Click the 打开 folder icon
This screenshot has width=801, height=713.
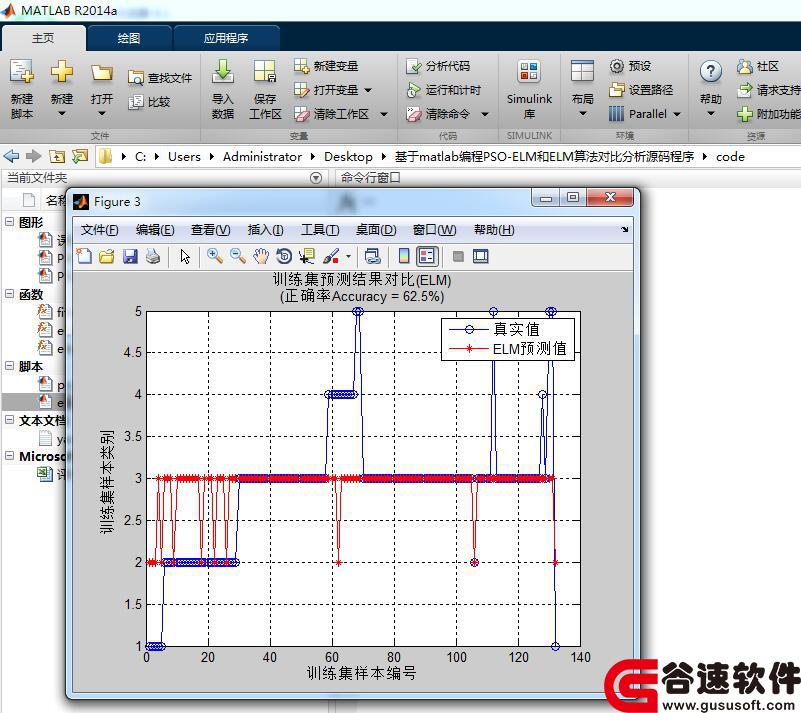coord(102,74)
